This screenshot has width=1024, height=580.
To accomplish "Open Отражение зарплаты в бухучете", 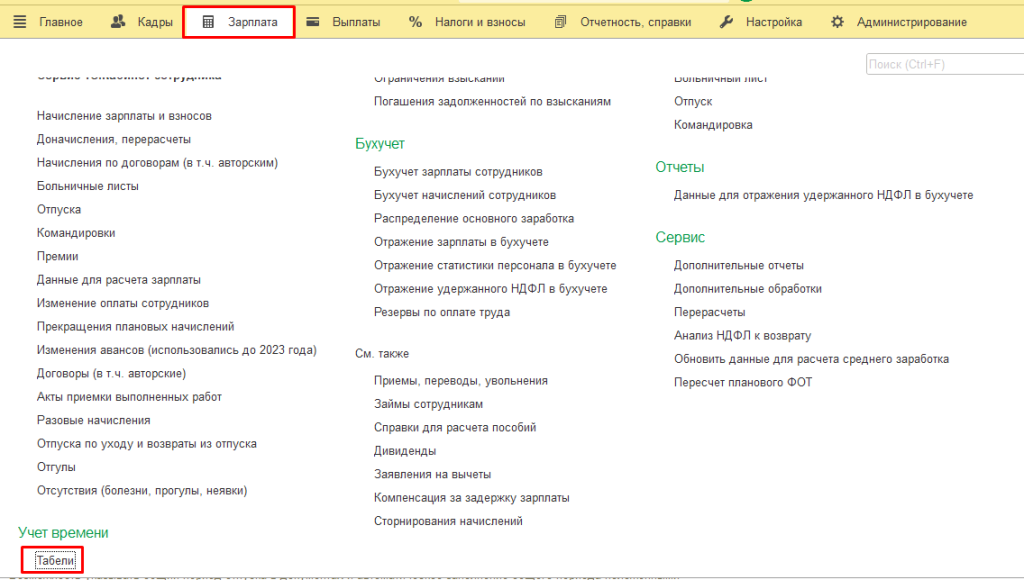I will pyautogui.click(x=461, y=242).
